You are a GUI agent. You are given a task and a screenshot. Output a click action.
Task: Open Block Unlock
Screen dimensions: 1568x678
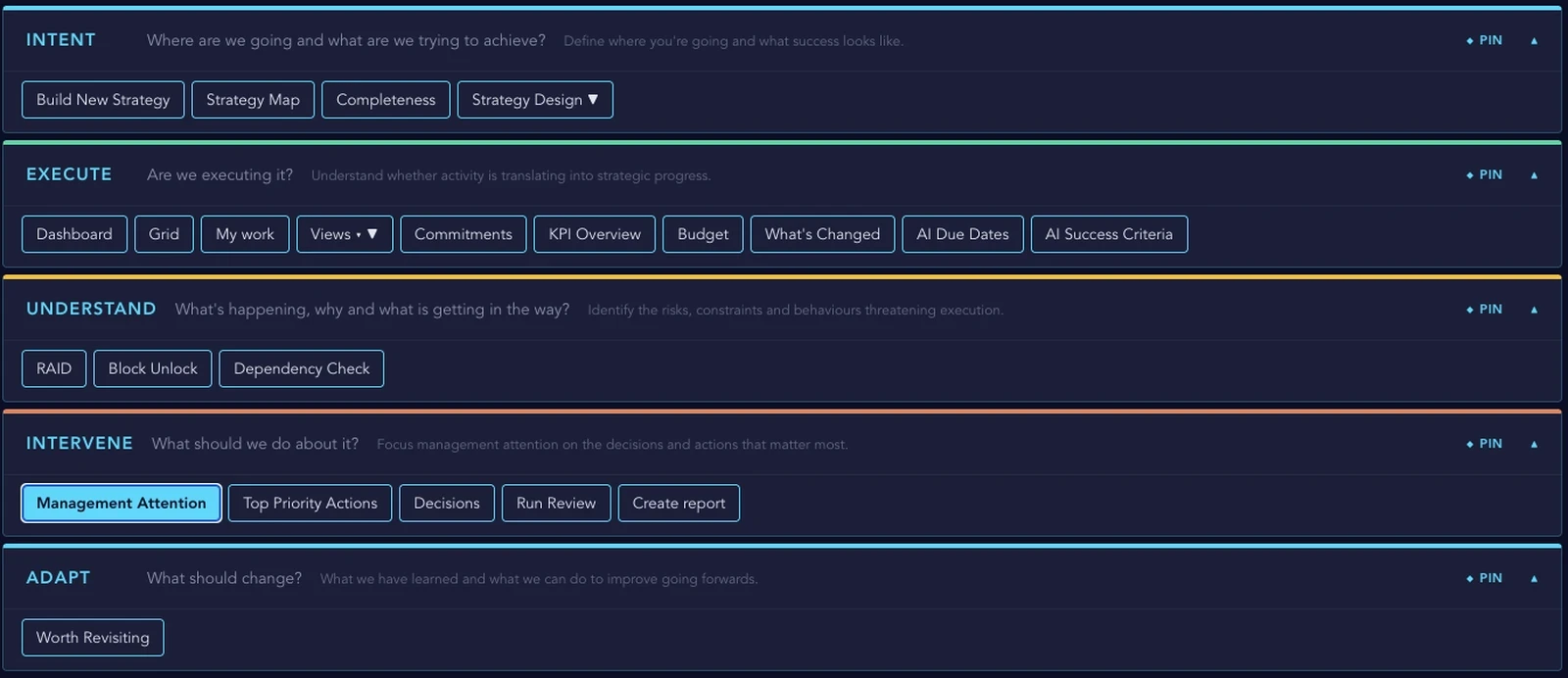point(153,368)
